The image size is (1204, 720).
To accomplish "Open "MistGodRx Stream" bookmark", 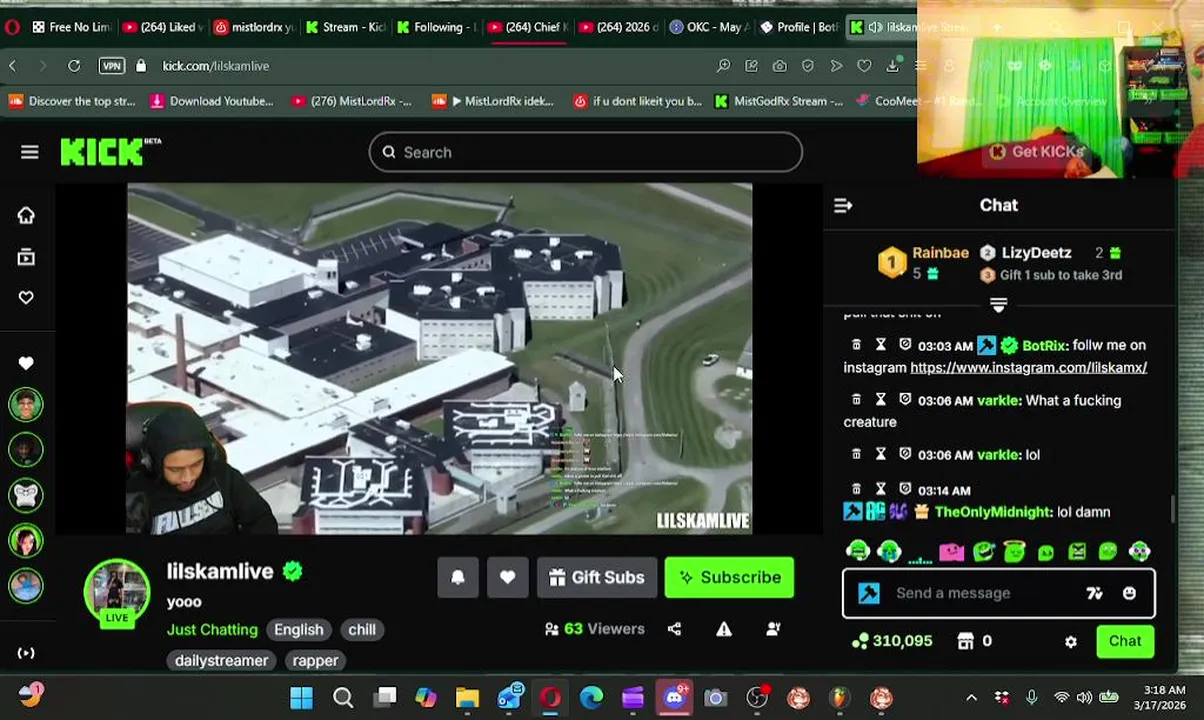I will coord(779,101).
